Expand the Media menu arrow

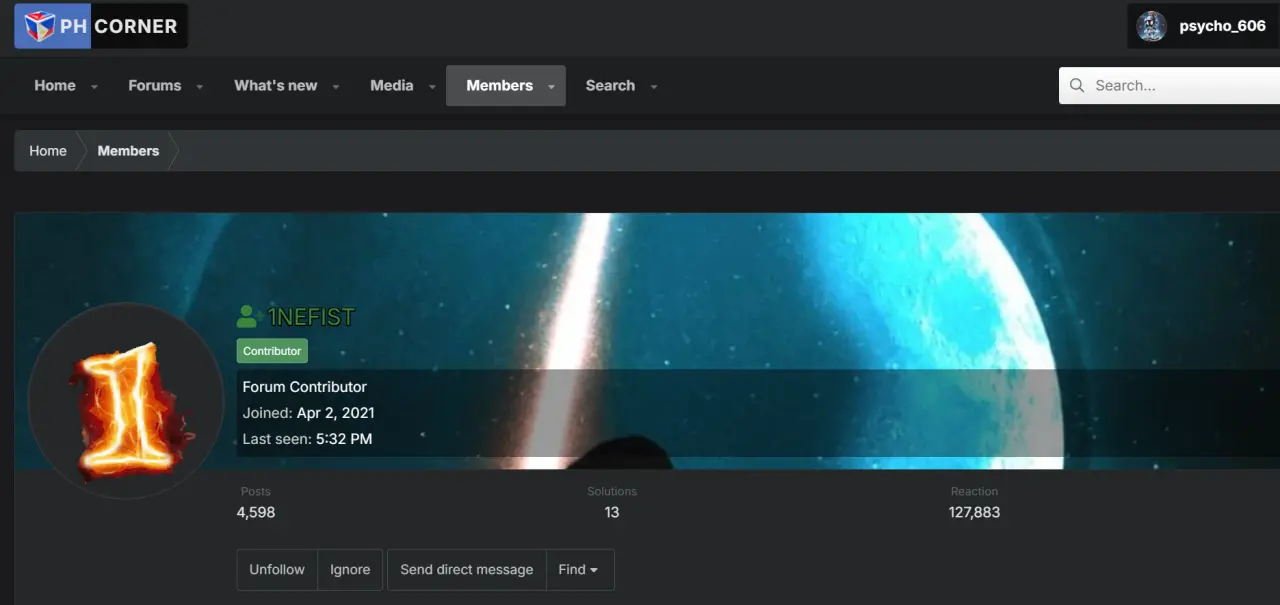pyautogui.click(x=432, y=87)
